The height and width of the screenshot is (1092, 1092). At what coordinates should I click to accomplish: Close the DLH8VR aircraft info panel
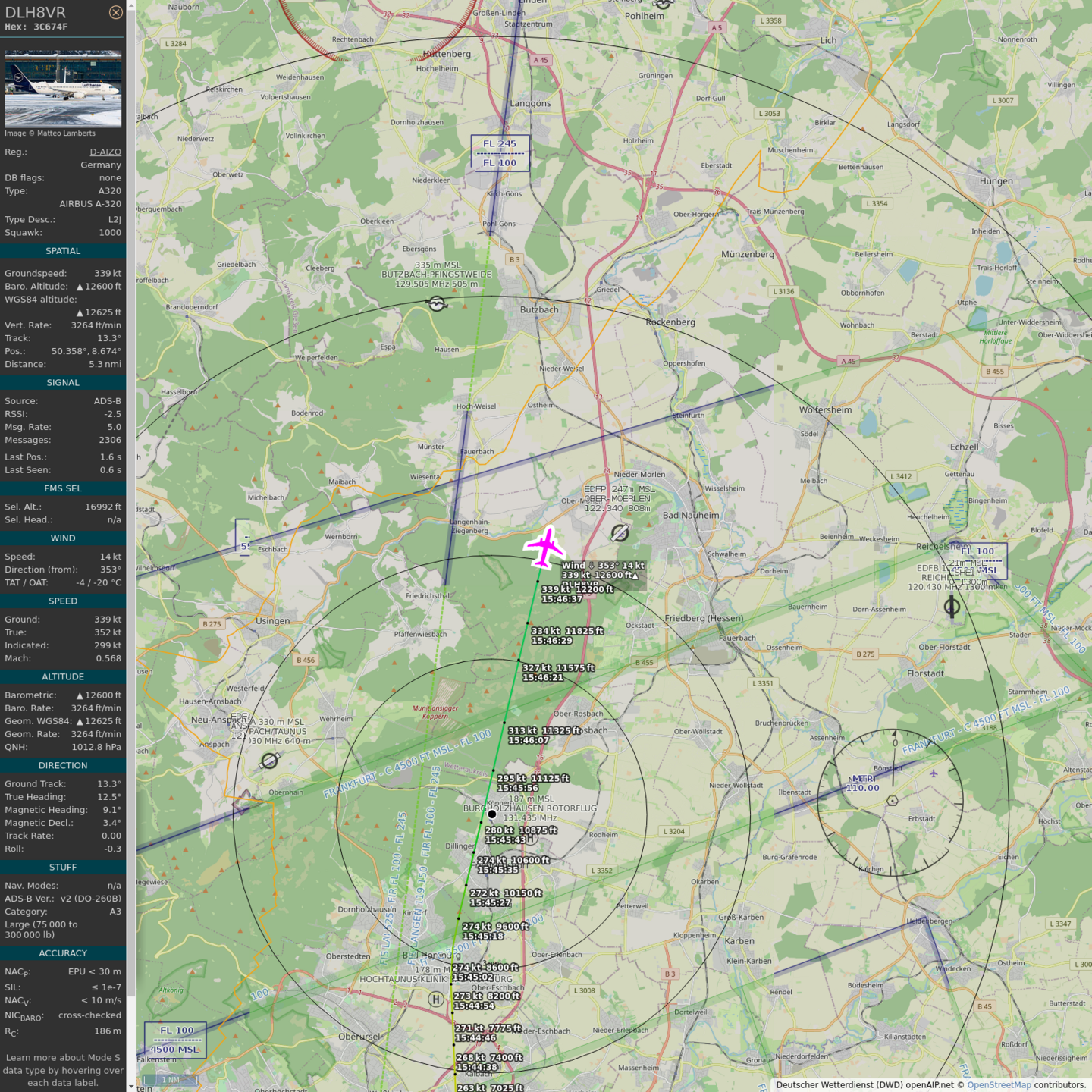[115, 12]
